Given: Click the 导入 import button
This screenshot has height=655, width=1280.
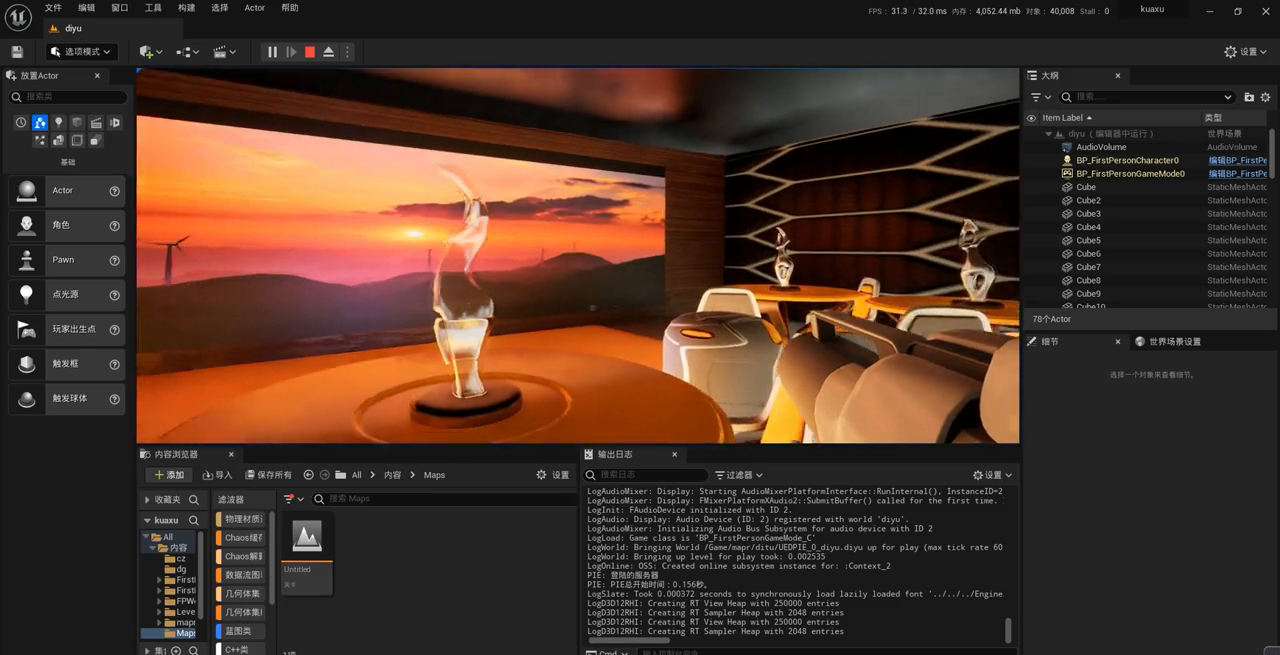Looking at the screenshot, I should pyautogui.click(x=217, y=475).
